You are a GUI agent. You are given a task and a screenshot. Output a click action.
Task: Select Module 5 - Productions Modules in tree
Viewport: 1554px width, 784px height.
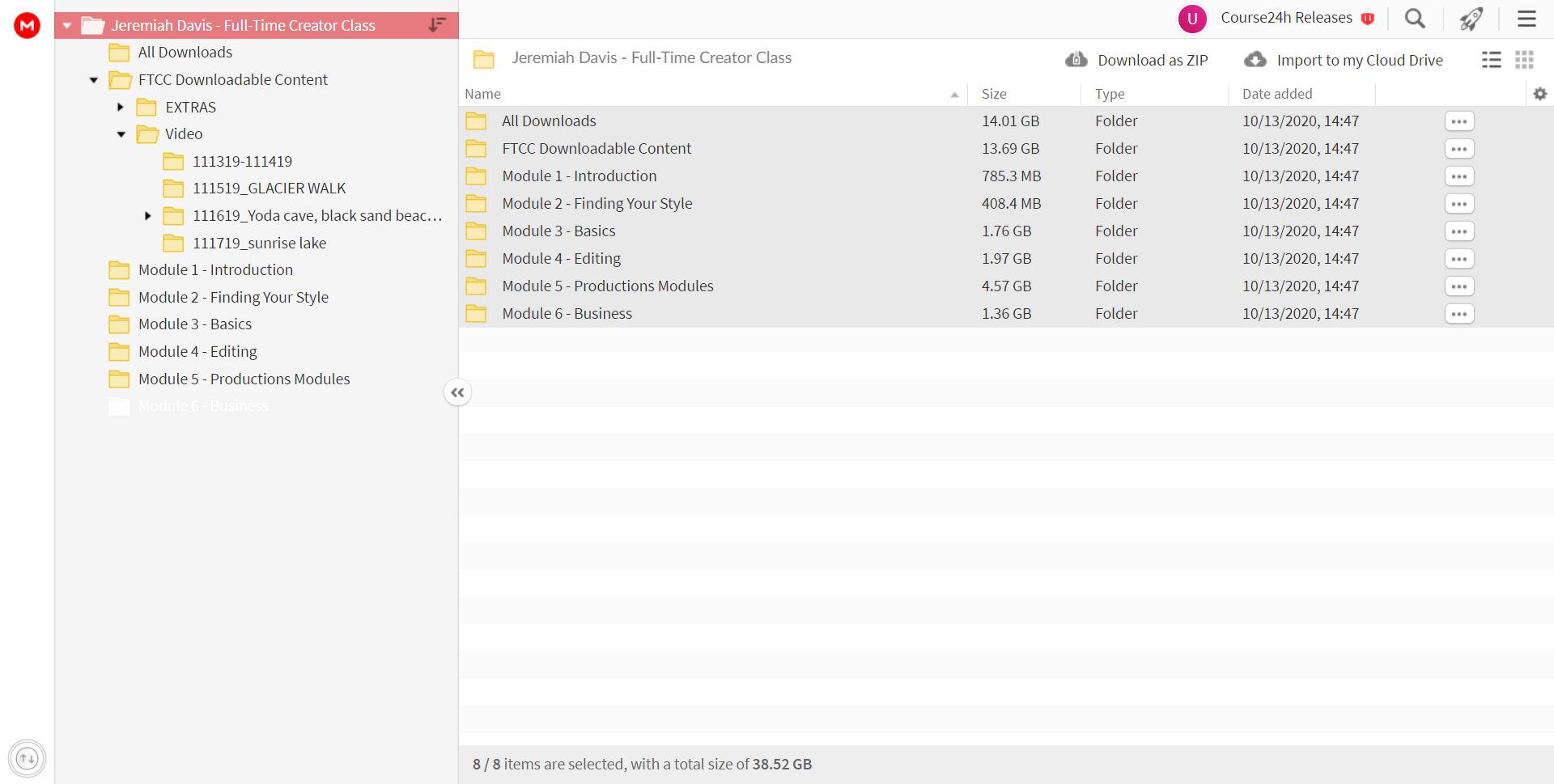click(244, 379)
